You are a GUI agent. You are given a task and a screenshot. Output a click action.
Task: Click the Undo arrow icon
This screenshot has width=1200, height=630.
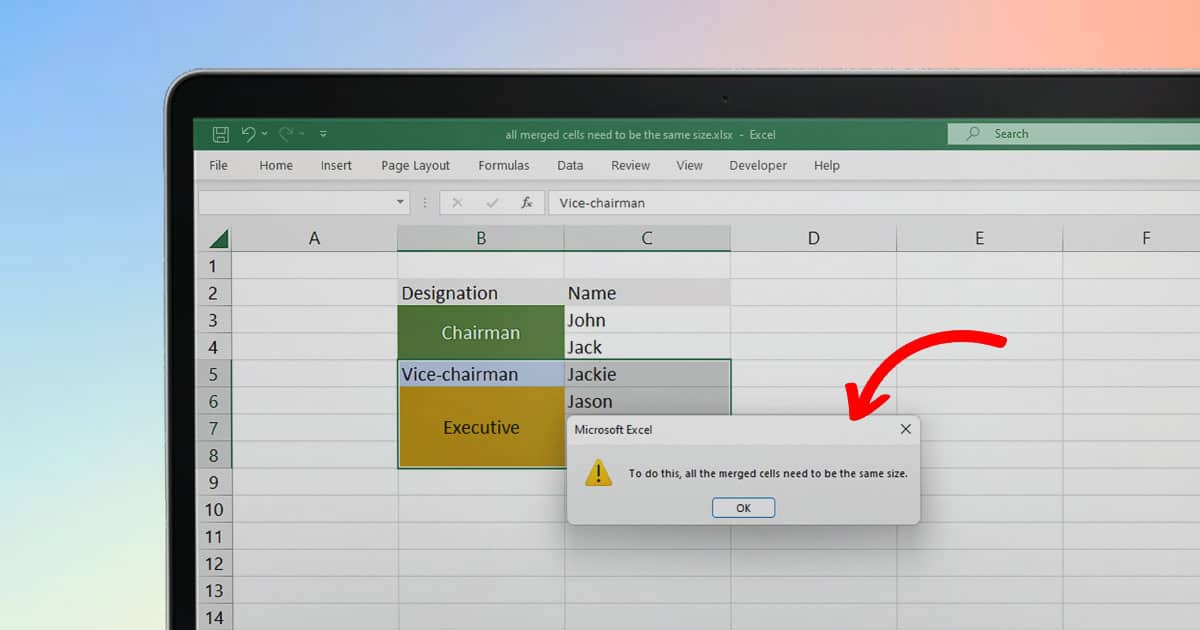point(248,134)
